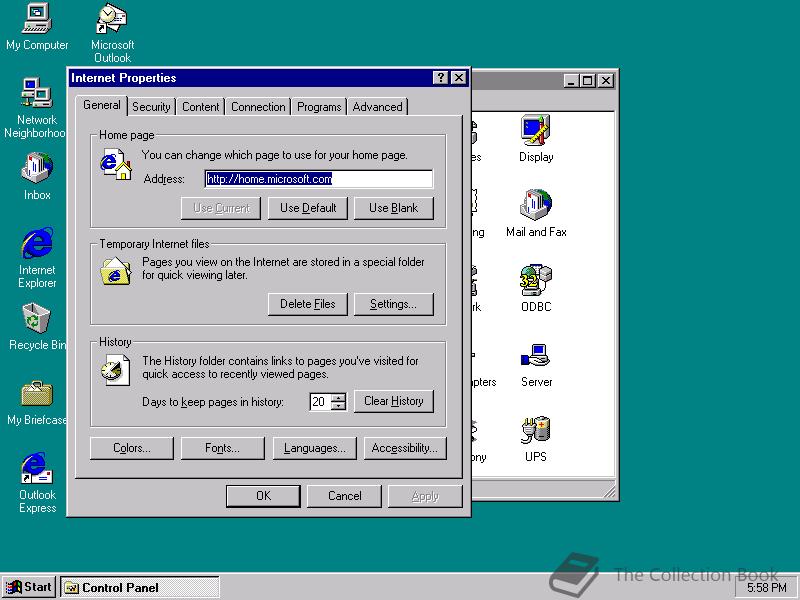Click the question mark help button

pos(440,78)
